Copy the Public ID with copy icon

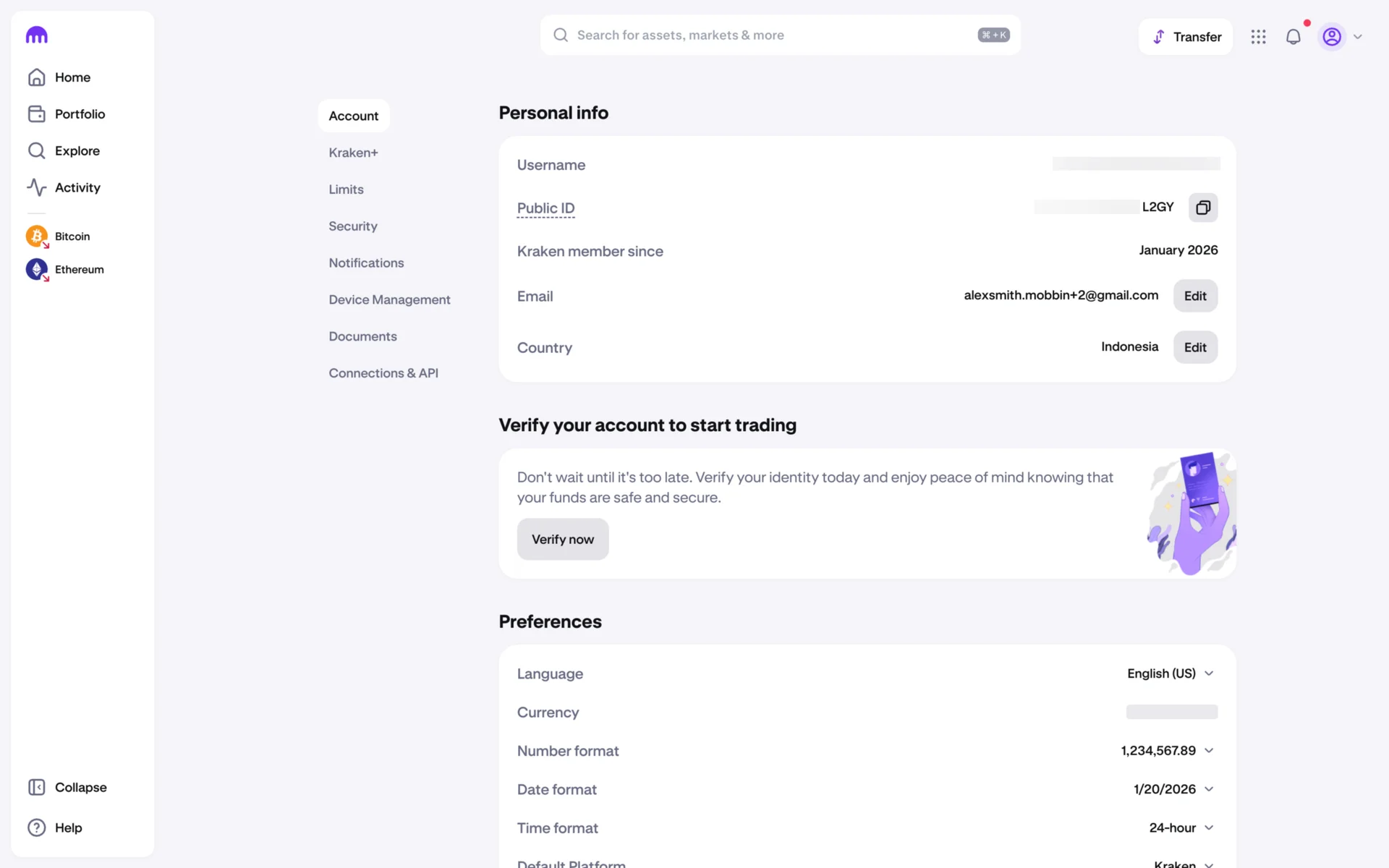coord(1202,208)
